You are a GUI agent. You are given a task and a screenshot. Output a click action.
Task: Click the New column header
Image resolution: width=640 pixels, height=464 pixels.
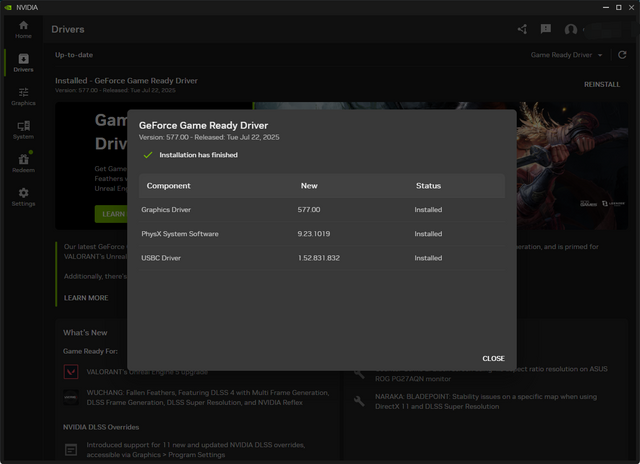tap(309, 186)
